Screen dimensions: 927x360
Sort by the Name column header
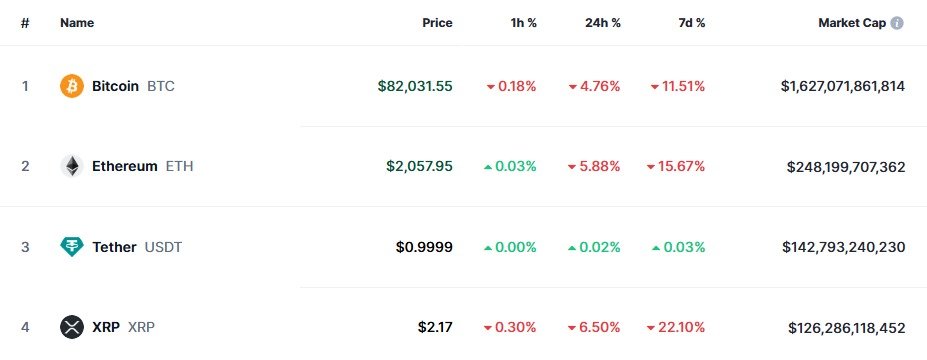click(x=77, y=23)
